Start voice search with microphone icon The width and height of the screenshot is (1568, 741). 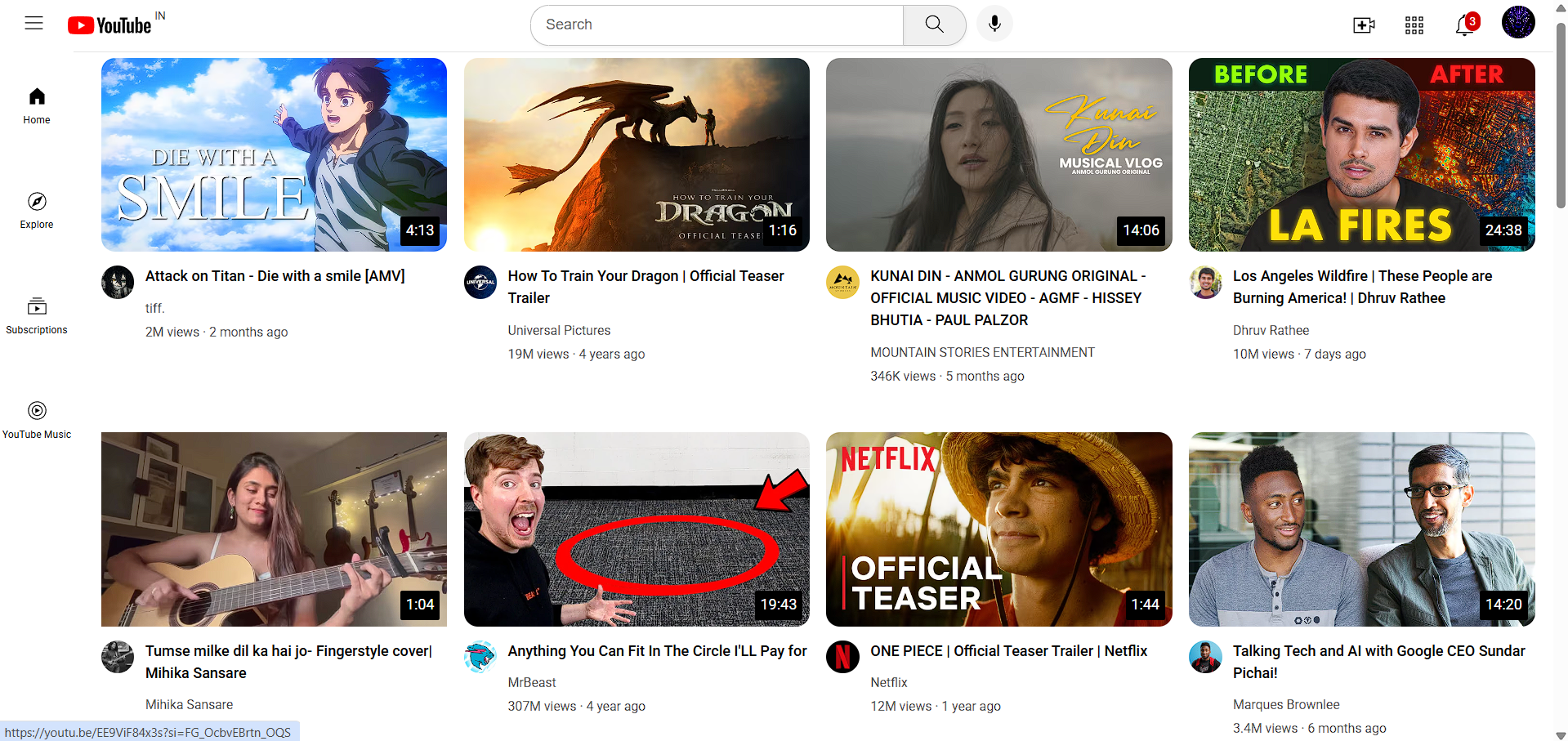pos(994,24)
